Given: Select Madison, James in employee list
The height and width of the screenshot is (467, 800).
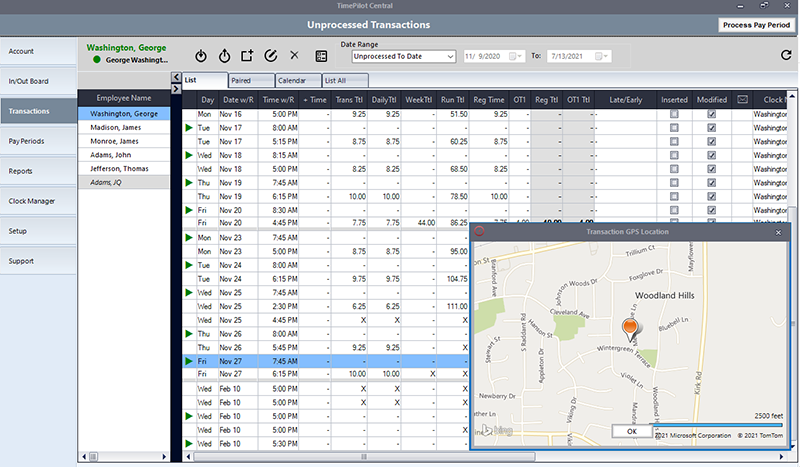Looking at the screenshot, I should (x=116, y=128).
